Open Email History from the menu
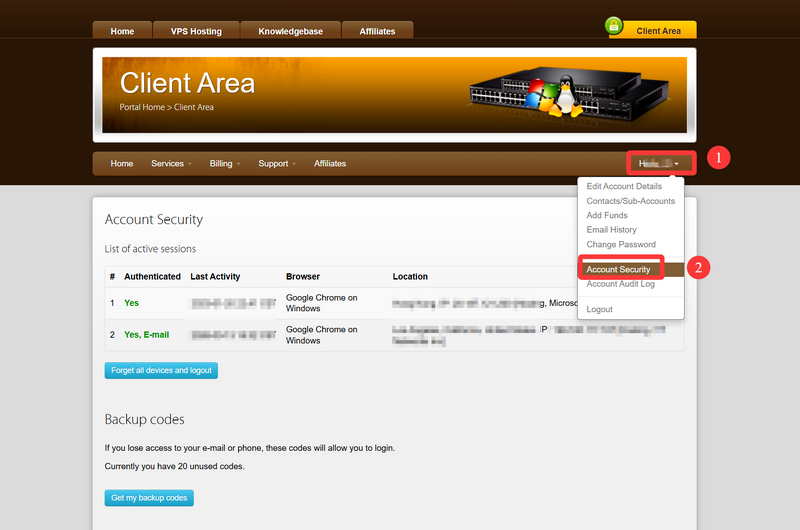 tap(611, 230)
